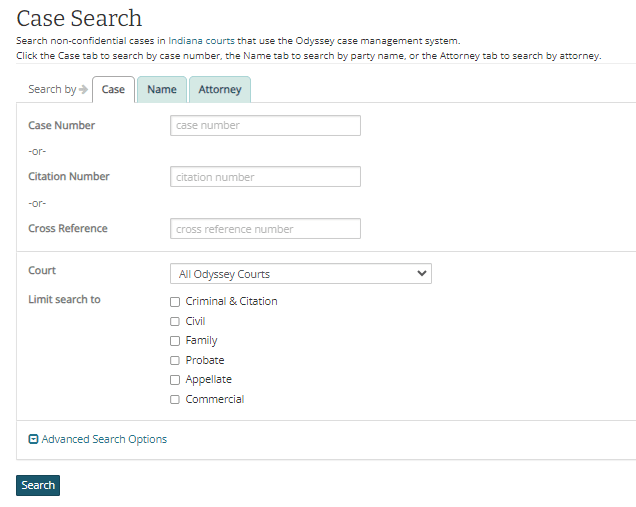This screenshot has height=507, width=636.
Task: Switch to the Case tab
Action: coord(113,89)
